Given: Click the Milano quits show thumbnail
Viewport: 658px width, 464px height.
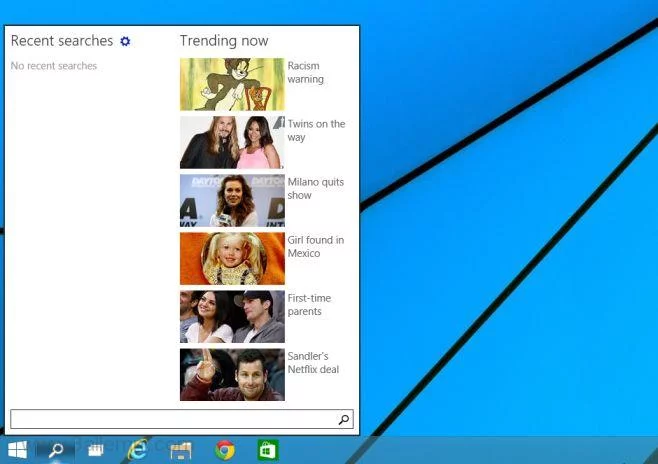Looking at the screenshot, I should (x=232, y=200).
